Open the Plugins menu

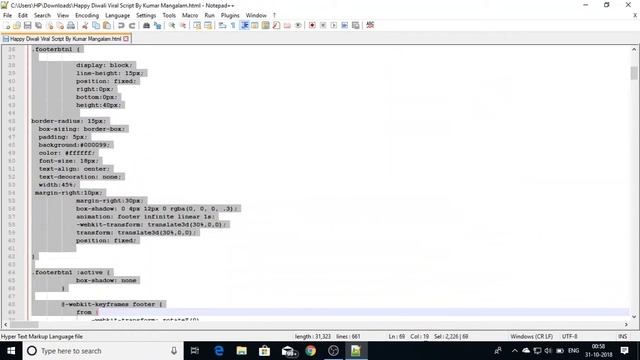230,15
